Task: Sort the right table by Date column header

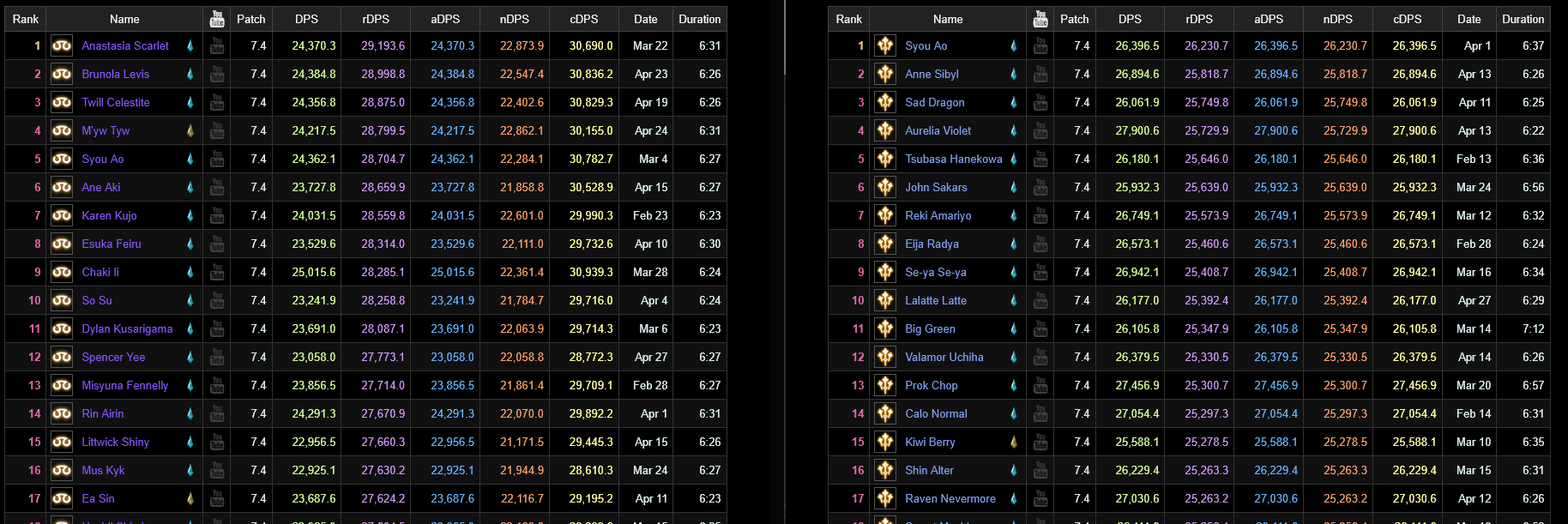Action: pyautogui.click(x=1469, y=19)
